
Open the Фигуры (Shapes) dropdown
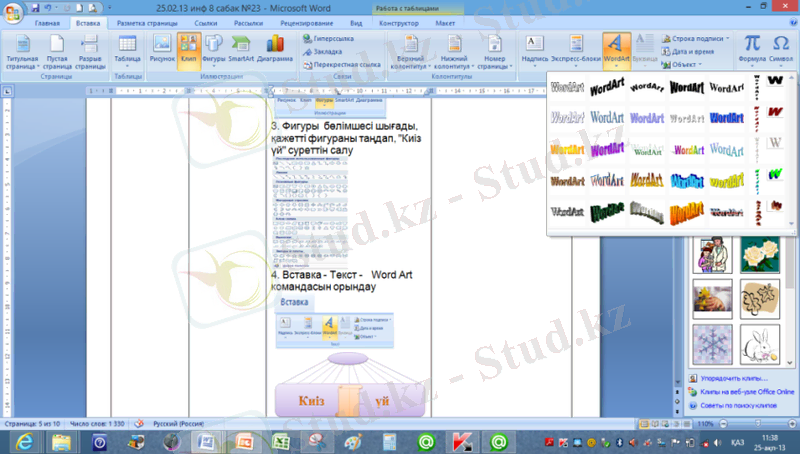tap(213, 48)
